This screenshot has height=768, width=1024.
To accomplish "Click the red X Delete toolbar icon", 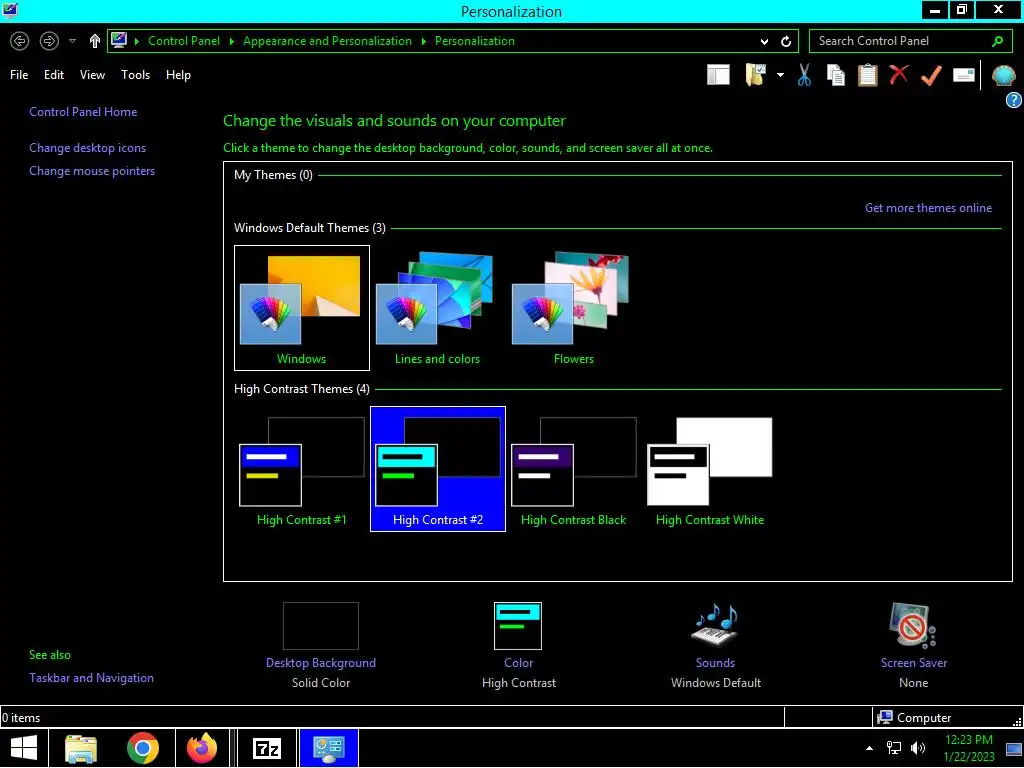I will point(899,74).
